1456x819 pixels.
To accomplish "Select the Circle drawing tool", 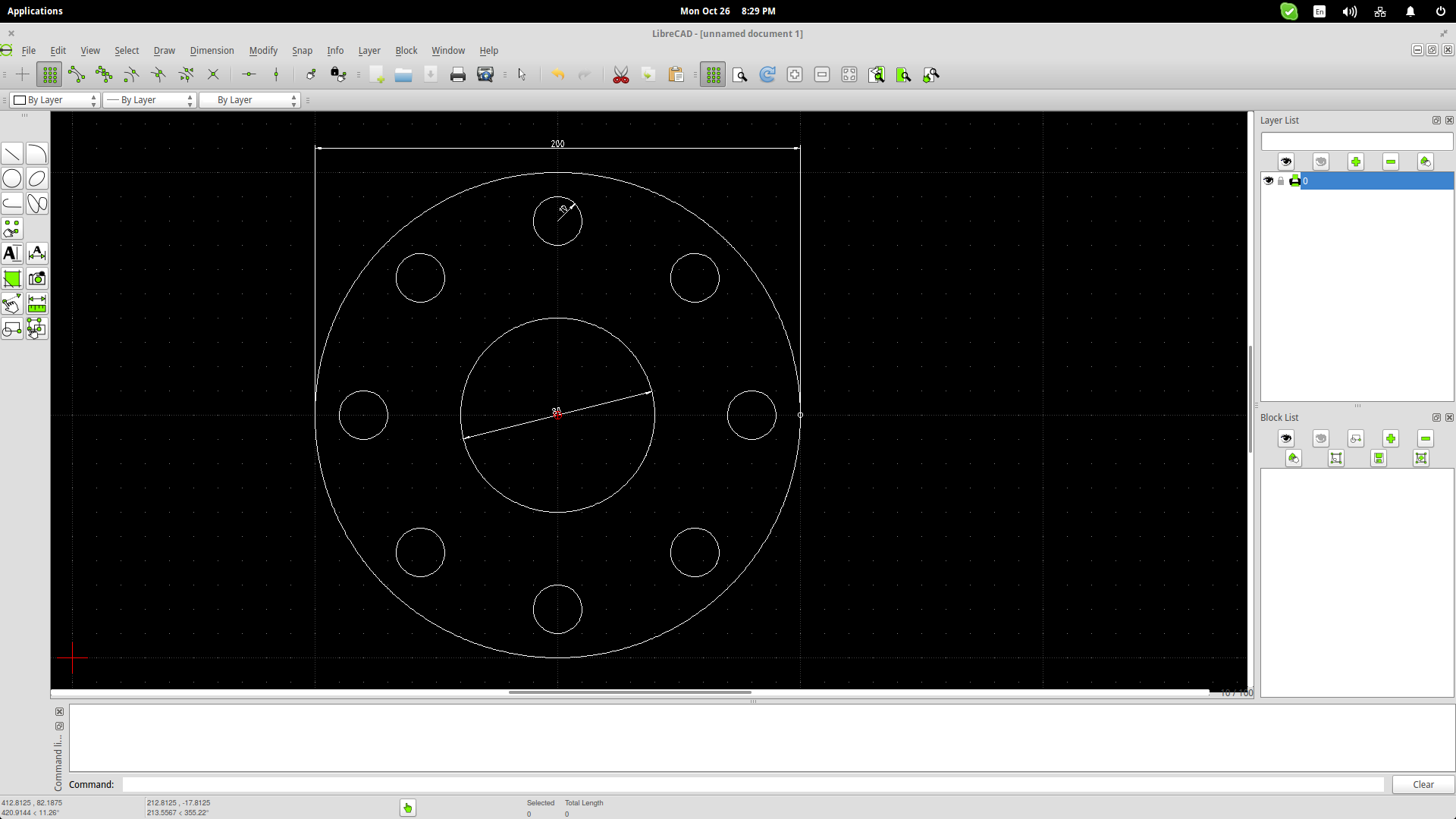I will (12, 179).
